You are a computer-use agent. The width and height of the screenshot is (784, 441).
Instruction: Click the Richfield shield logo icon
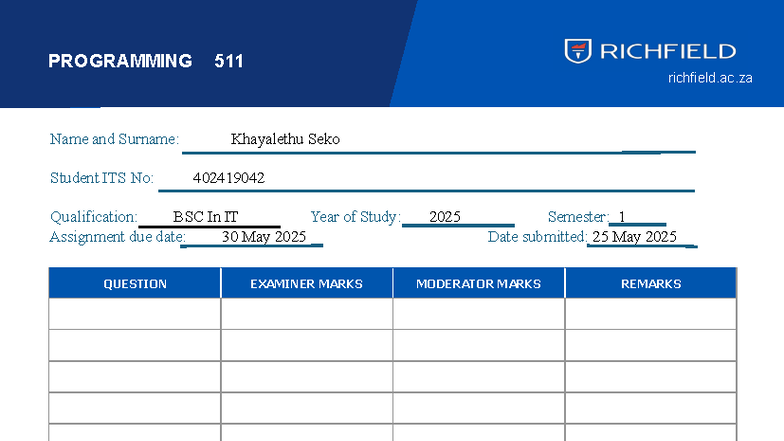coord(577,51)
